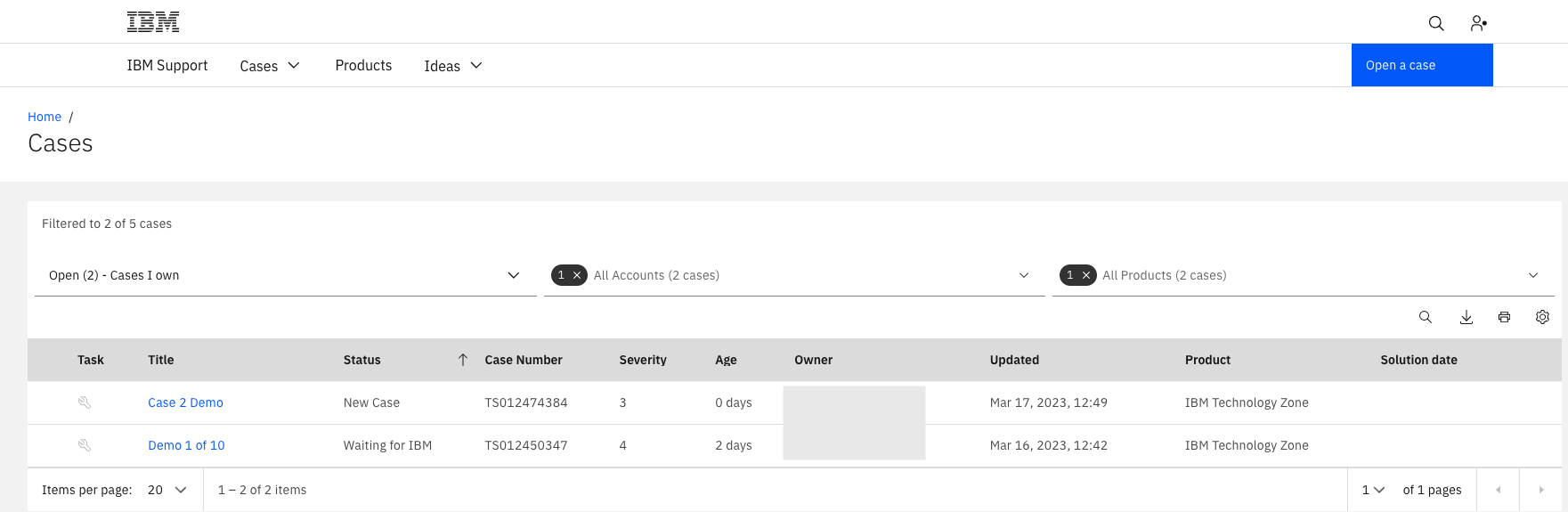
Task: Change items per page dropdown
Action: coord(167,490)
